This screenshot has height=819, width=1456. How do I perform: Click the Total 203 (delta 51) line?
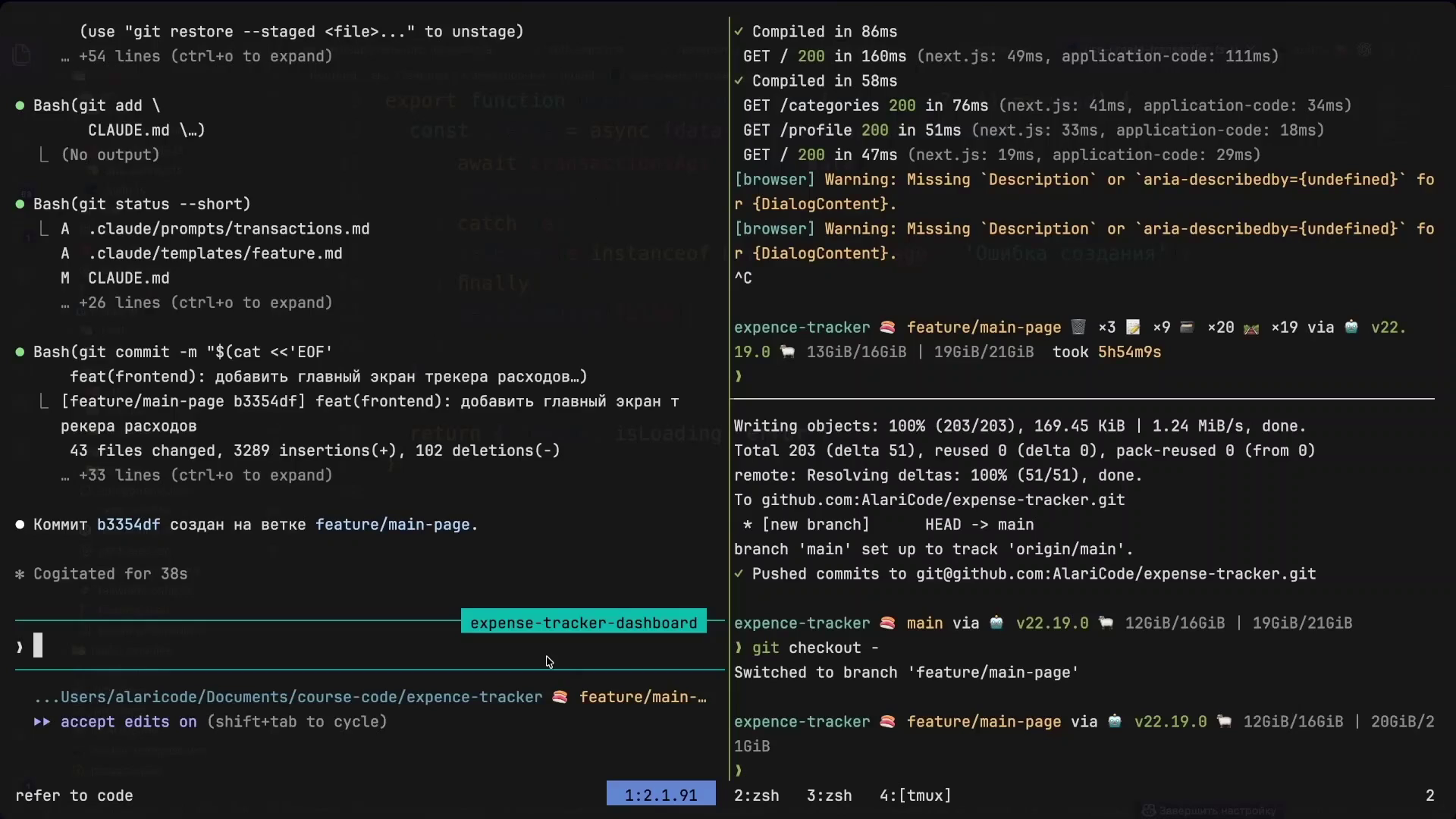tap(1025, 450)
